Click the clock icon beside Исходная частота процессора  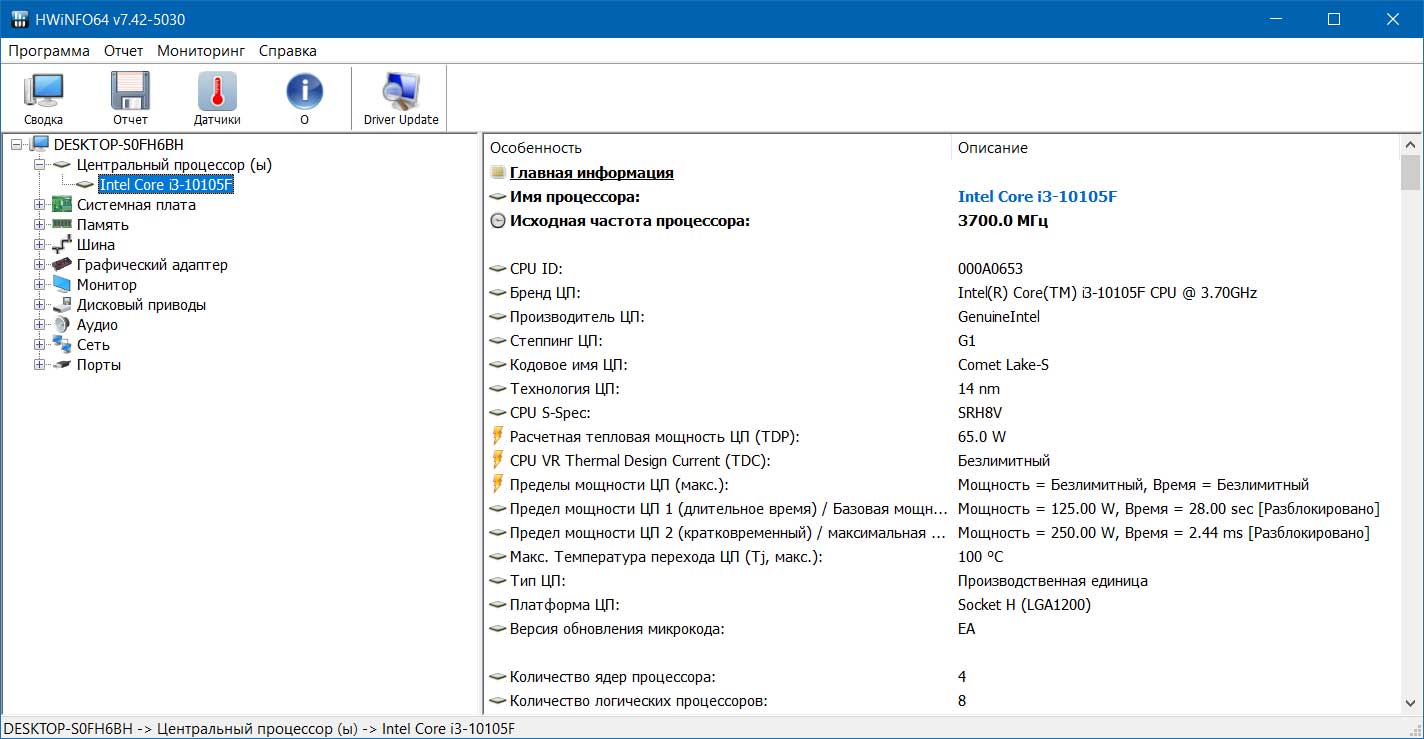(497, 221)
